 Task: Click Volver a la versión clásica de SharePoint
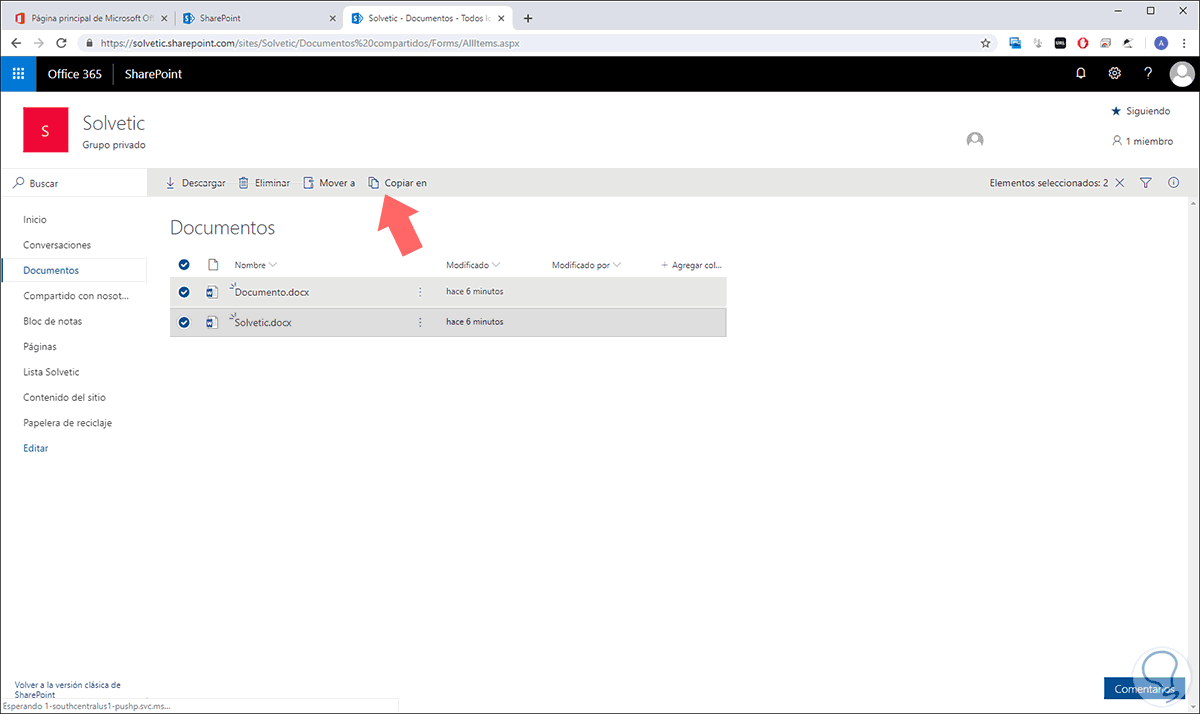[68, 689]
